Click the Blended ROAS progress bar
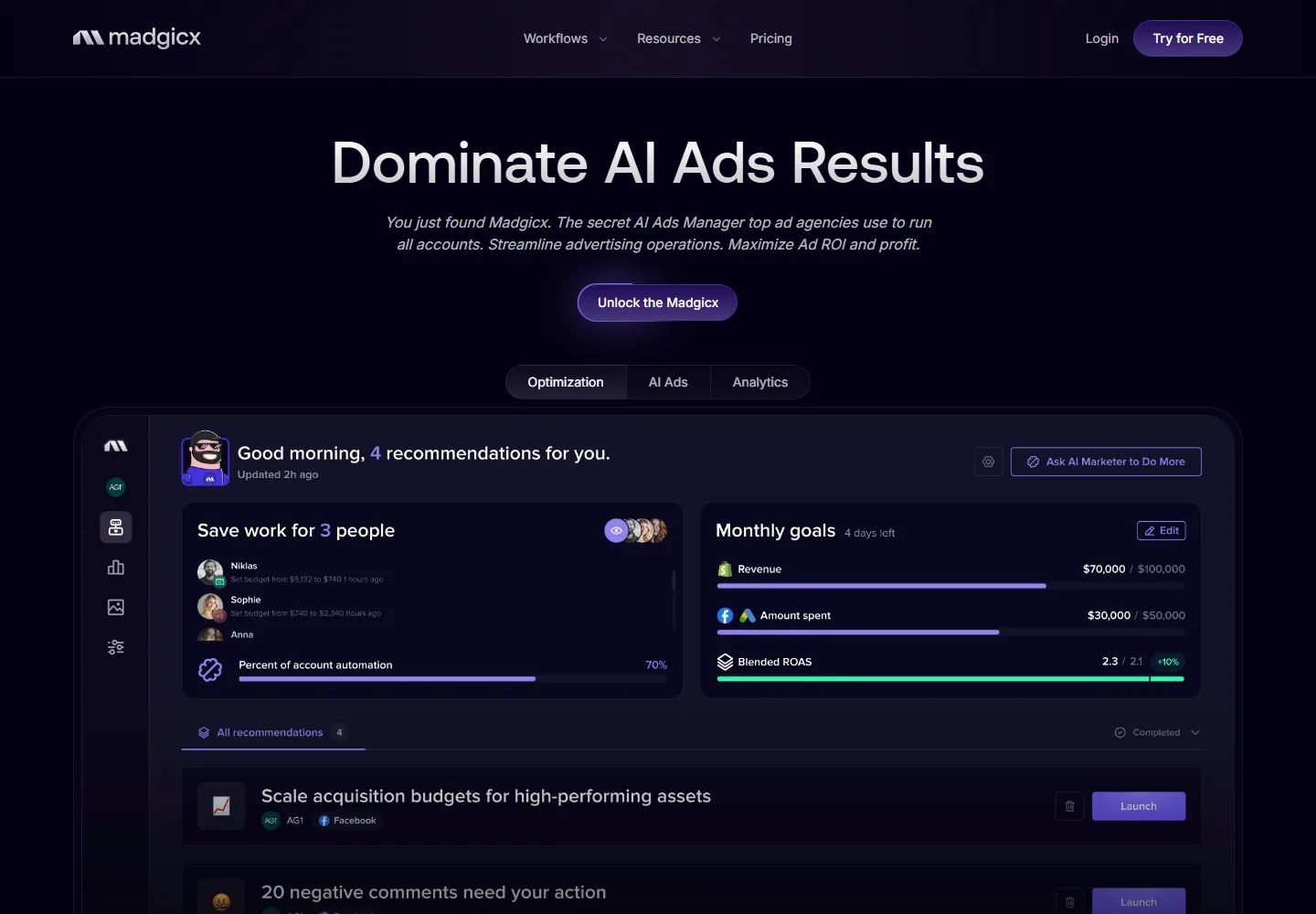1316x914 pixels. coord(950,679)
